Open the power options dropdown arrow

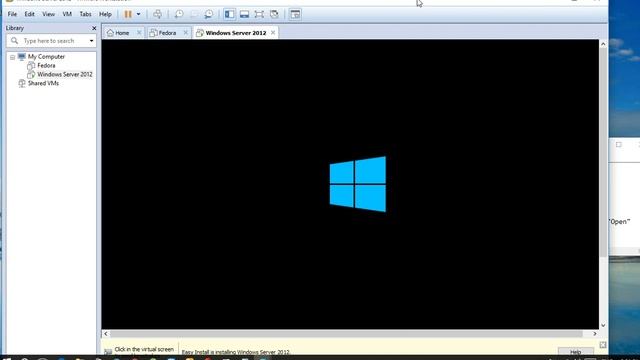pyautogui.click(x=139, y=14)
